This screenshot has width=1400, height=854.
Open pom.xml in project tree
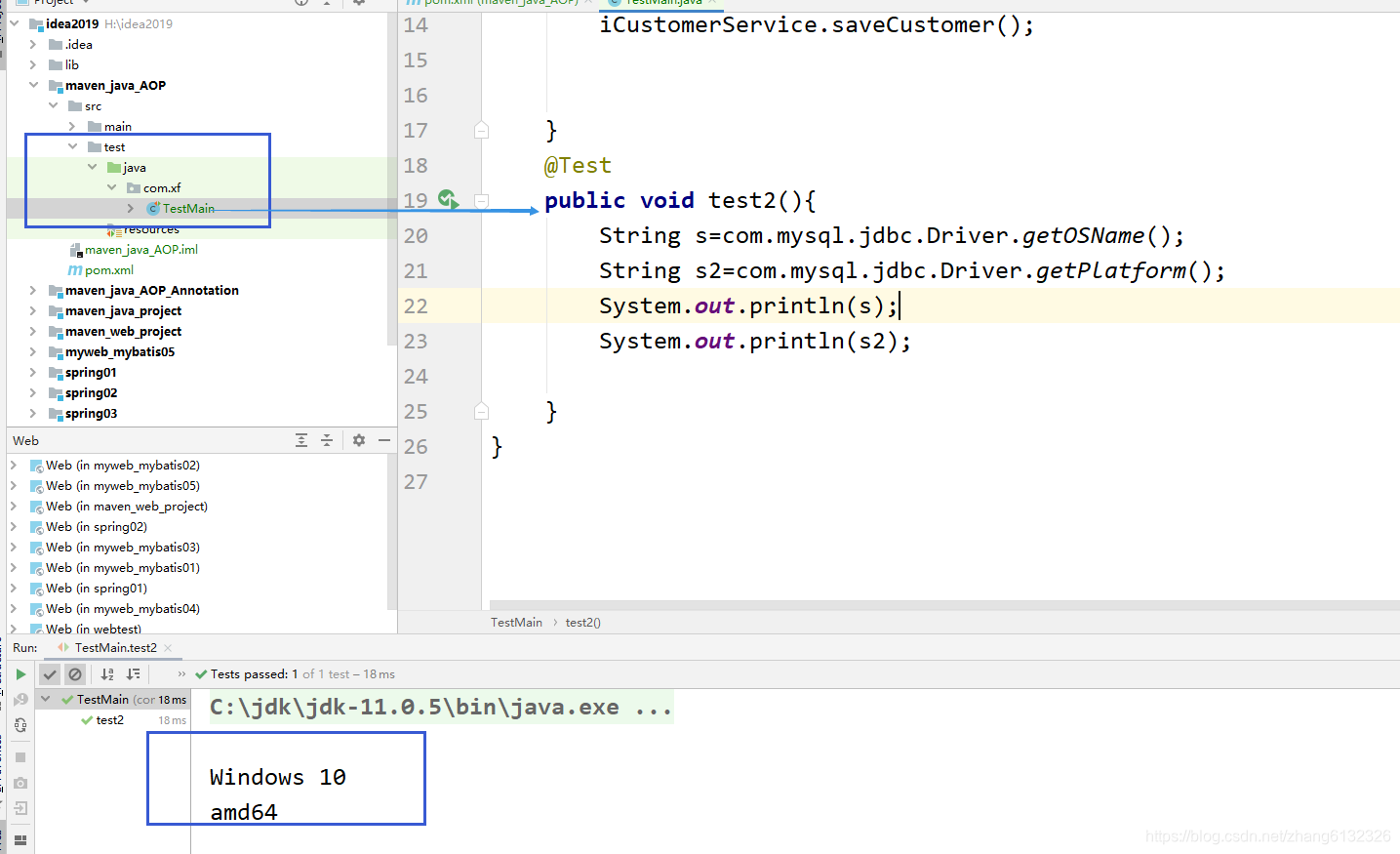(x=108, y=270)
